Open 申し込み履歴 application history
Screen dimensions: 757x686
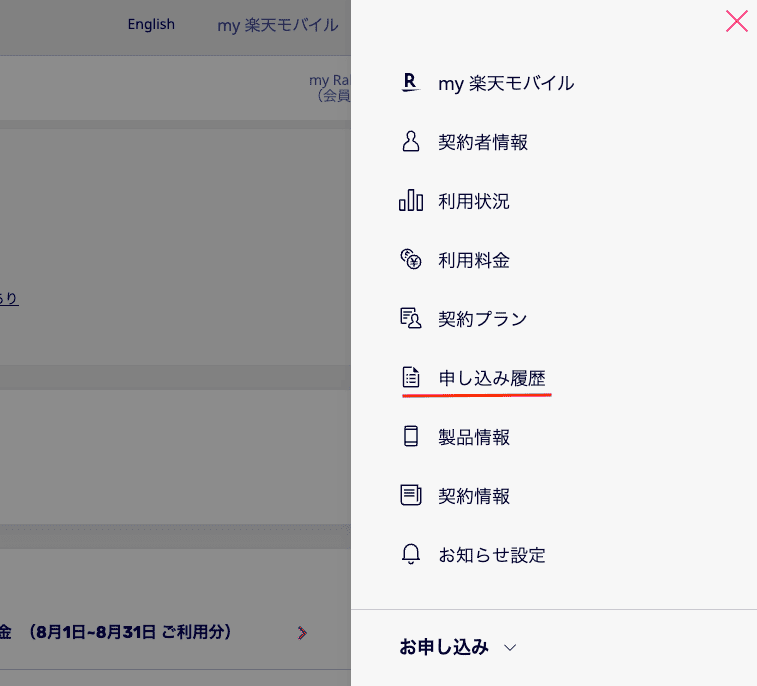[492, 378]
